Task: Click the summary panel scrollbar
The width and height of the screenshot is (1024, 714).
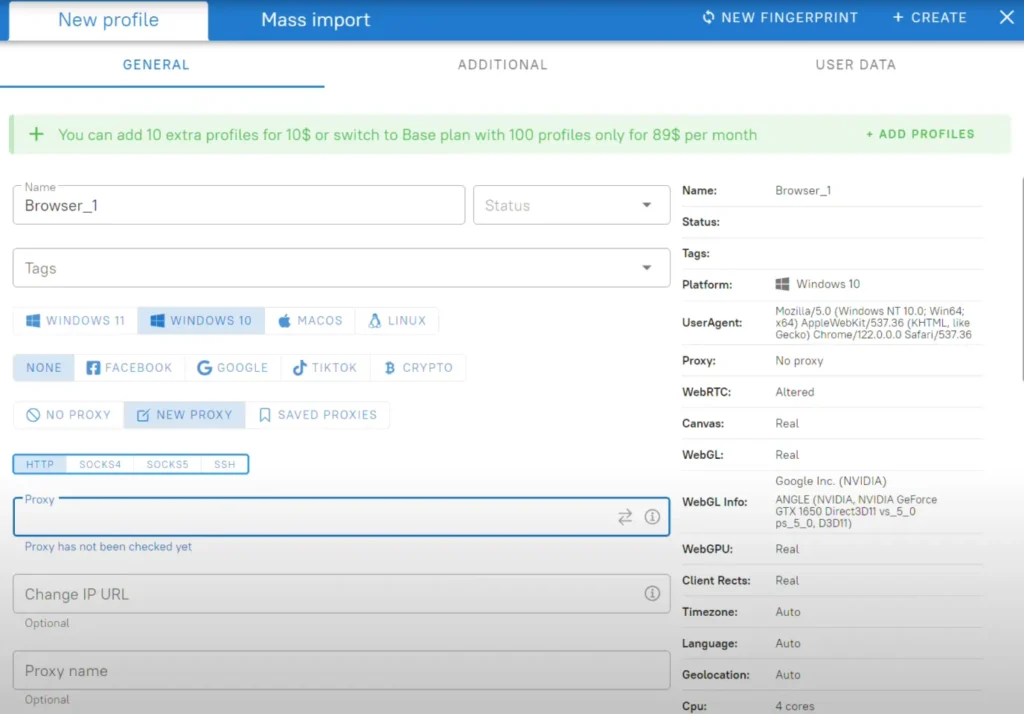Action: [x=1021, y=278]
